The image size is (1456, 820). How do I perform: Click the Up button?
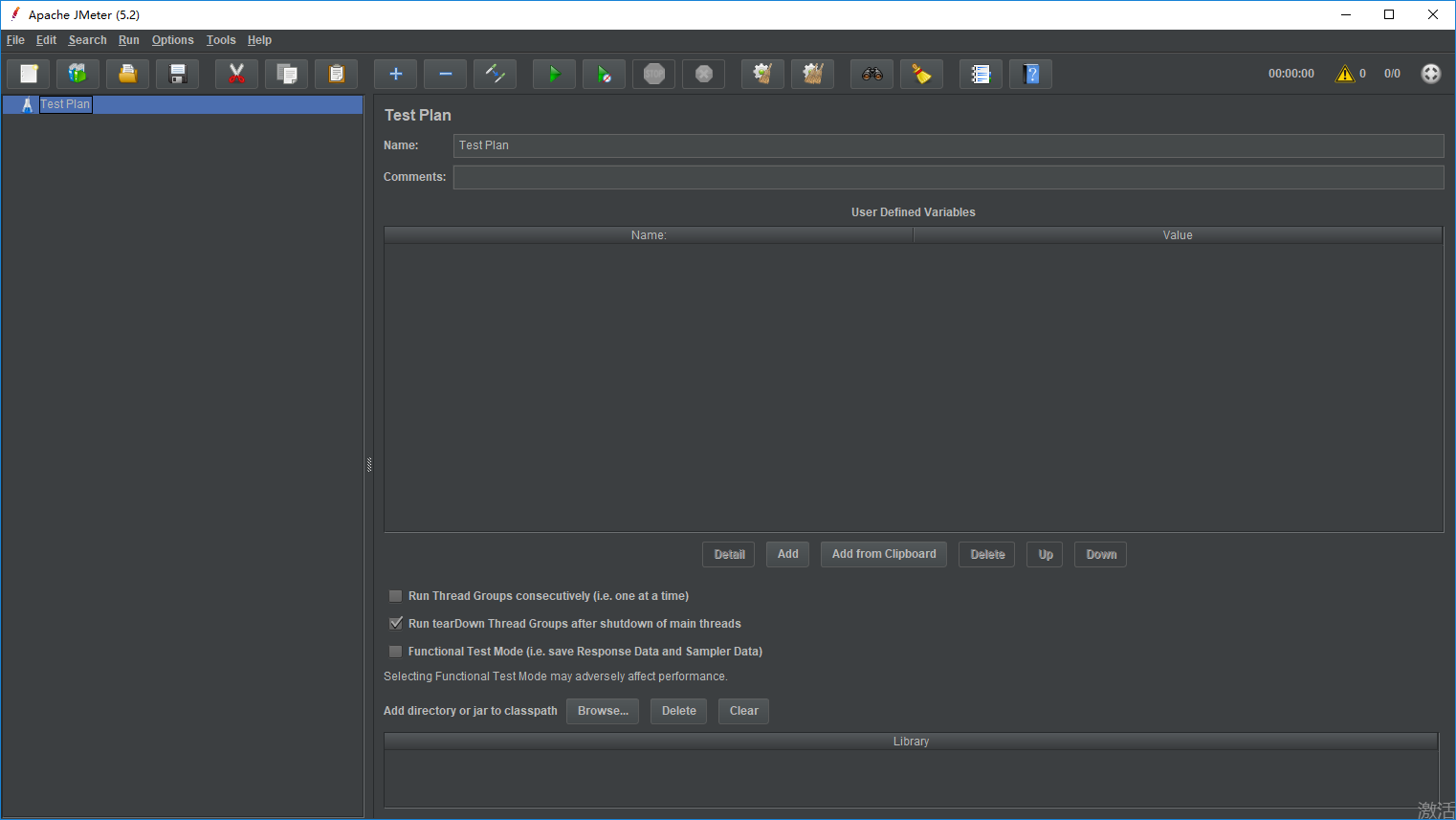[1046, 555]
